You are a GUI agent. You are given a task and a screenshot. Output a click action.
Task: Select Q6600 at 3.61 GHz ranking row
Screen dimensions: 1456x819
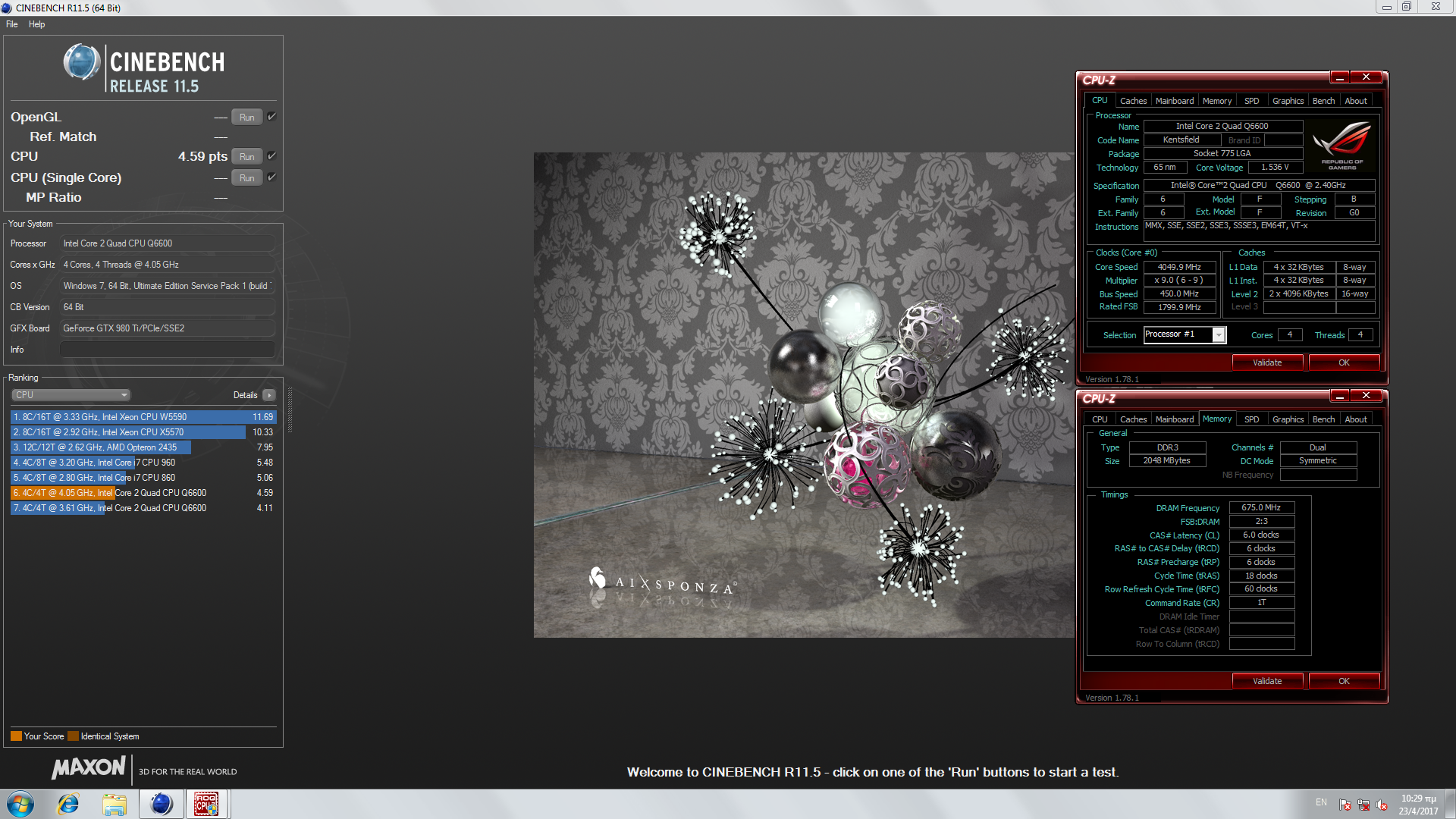tap(143, 508)
